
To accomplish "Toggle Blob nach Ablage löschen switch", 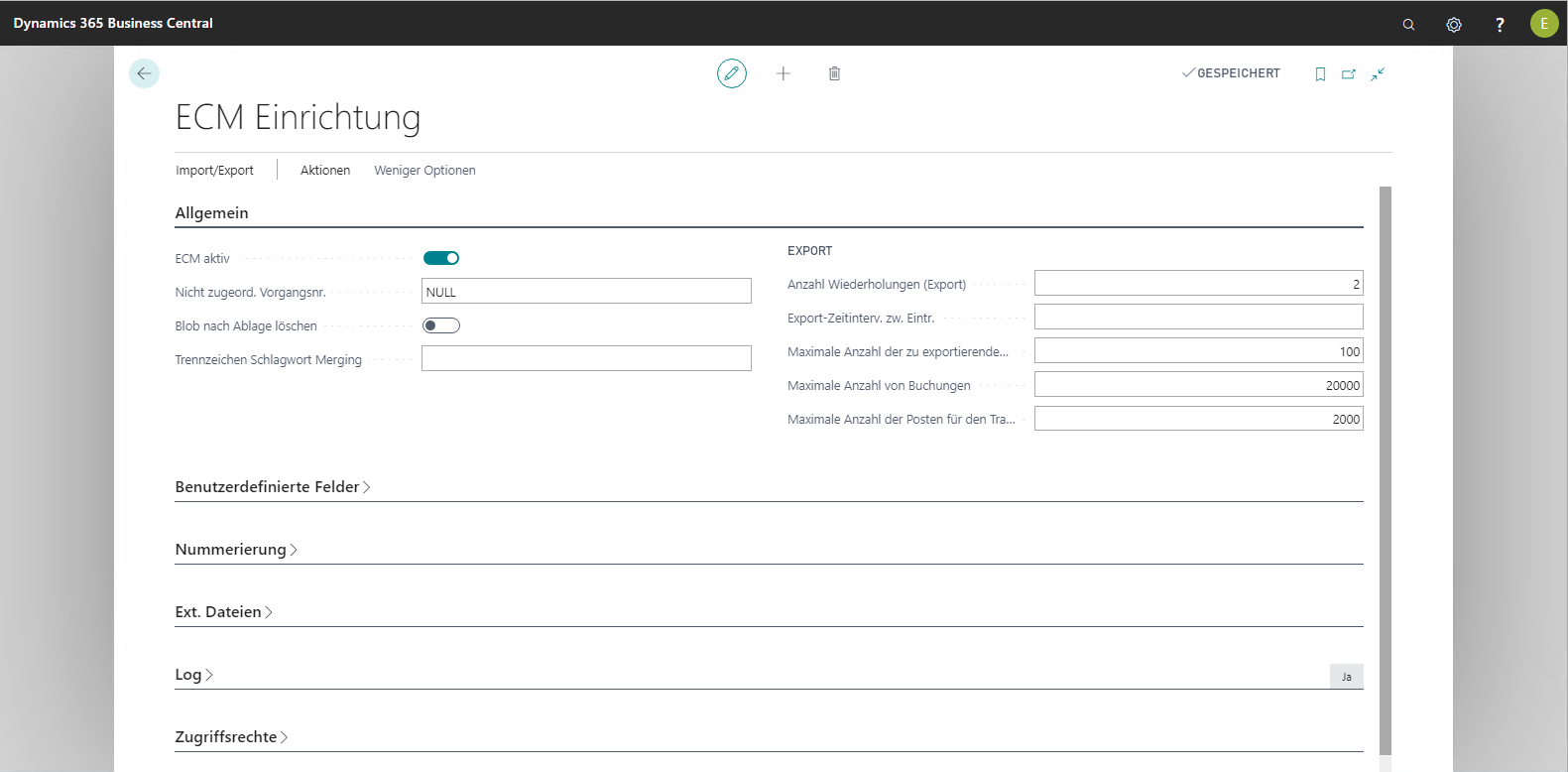I will [x=441, y=325].
